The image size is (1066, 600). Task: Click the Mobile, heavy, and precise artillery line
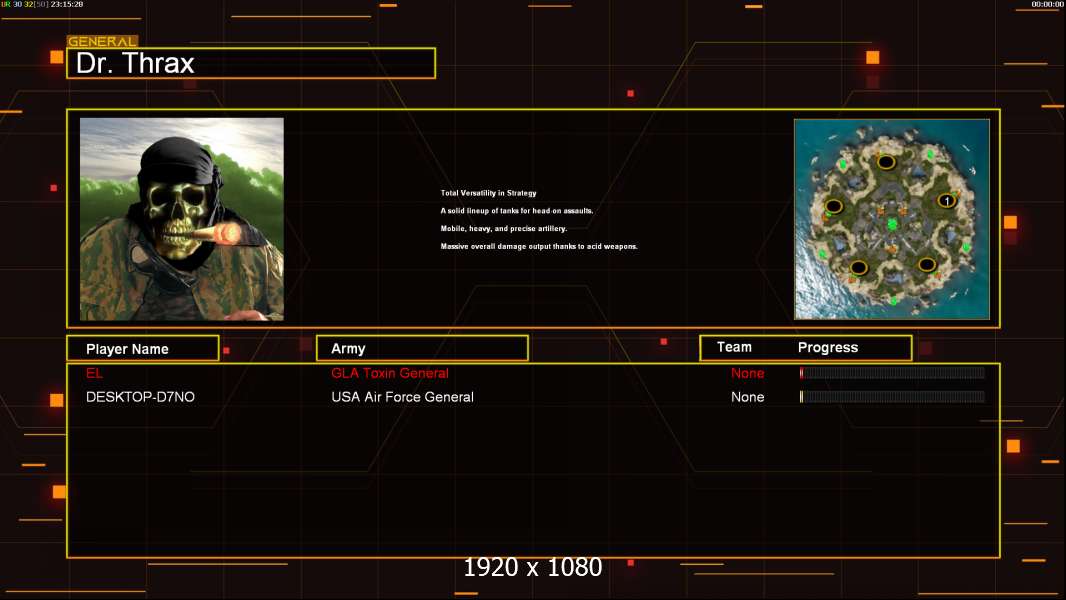tap(504, 228)
